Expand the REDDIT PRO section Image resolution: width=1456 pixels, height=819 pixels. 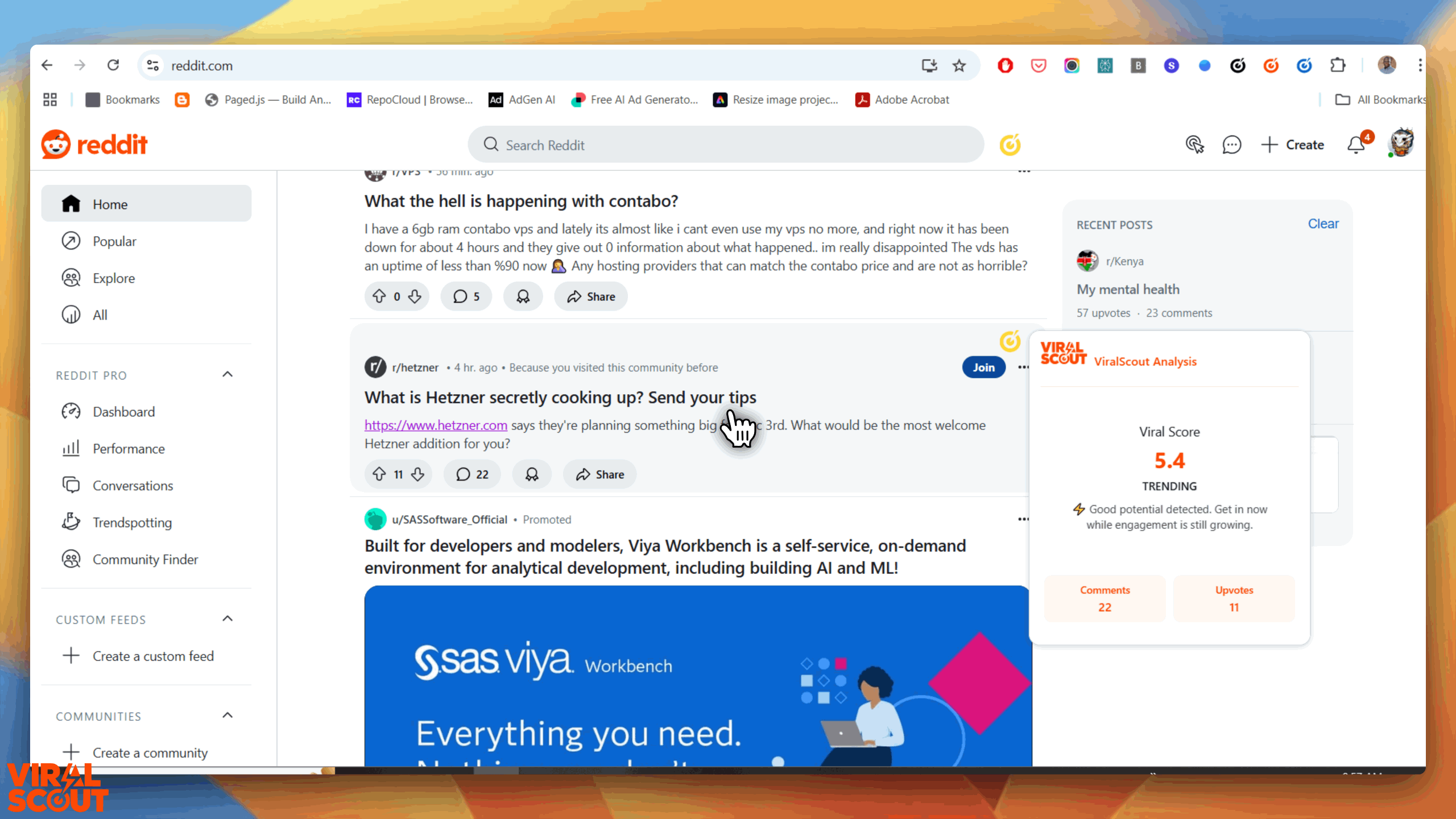[x=227, y=374]
